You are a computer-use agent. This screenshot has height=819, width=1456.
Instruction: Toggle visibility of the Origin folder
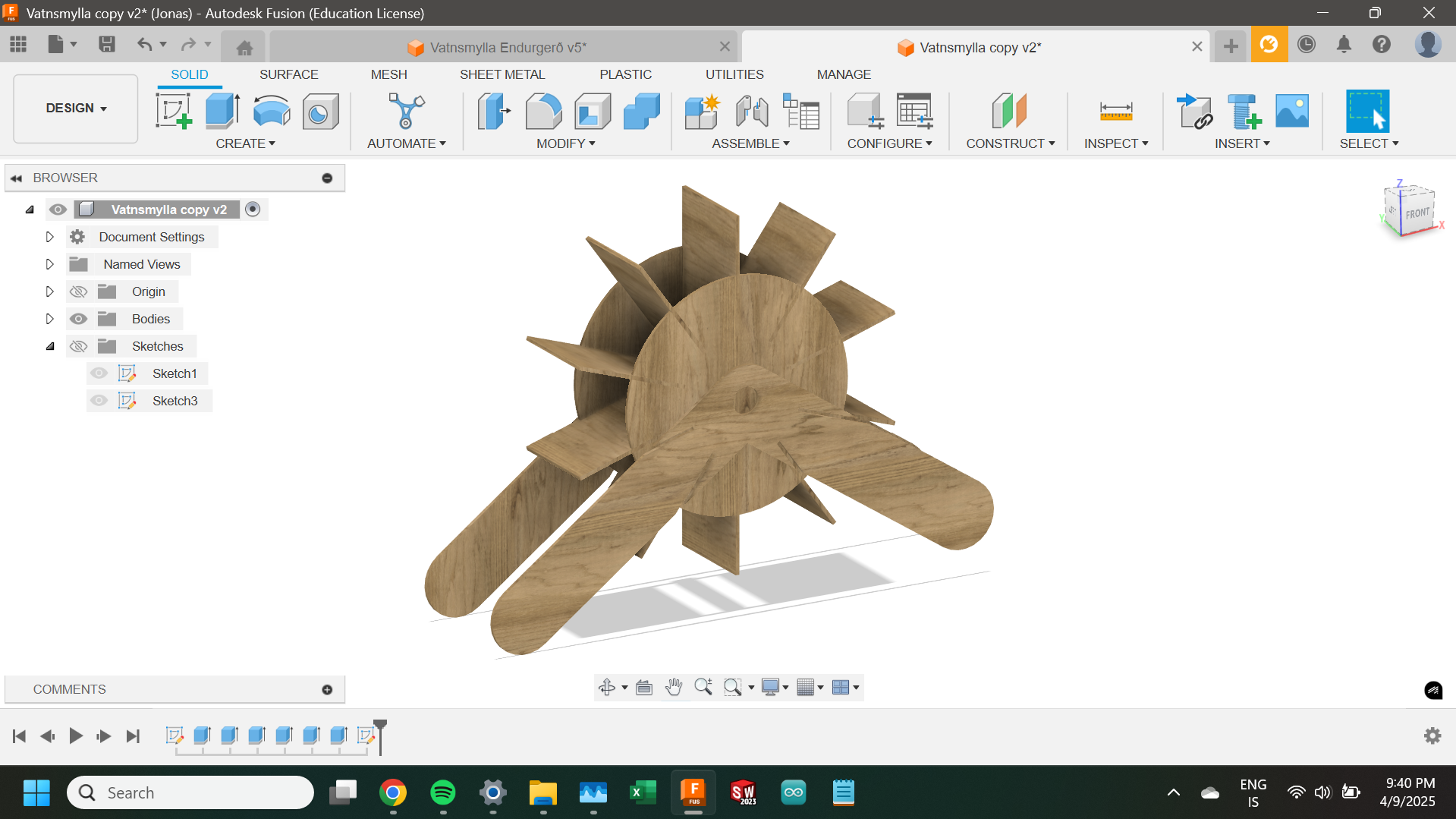[x=78, y=291]
